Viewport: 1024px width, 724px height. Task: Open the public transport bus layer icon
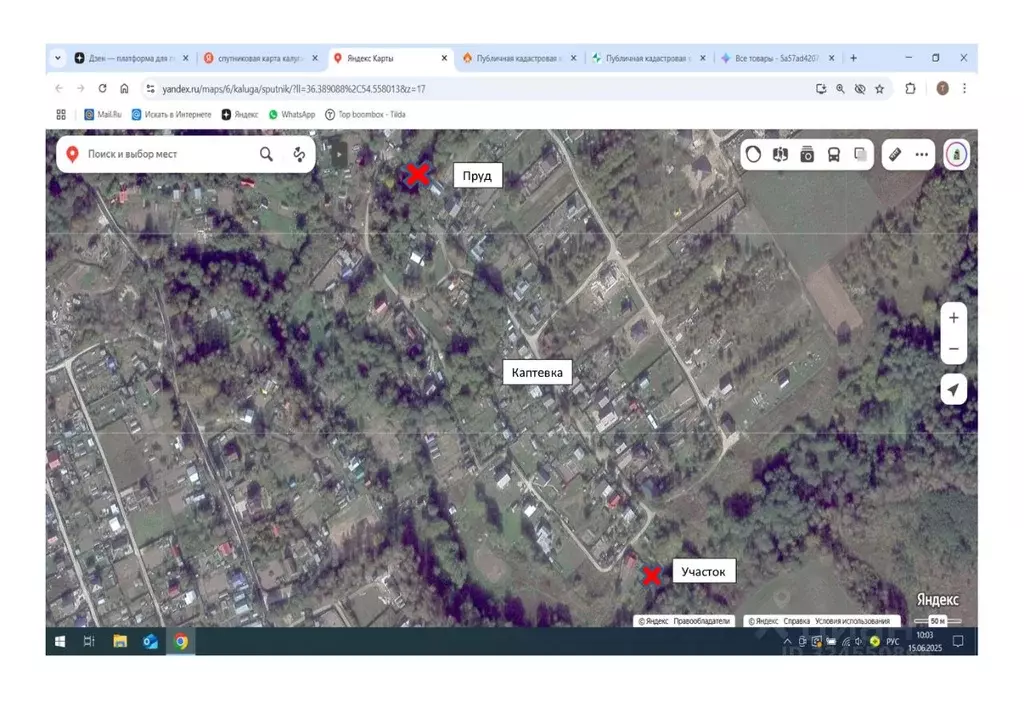833,154
